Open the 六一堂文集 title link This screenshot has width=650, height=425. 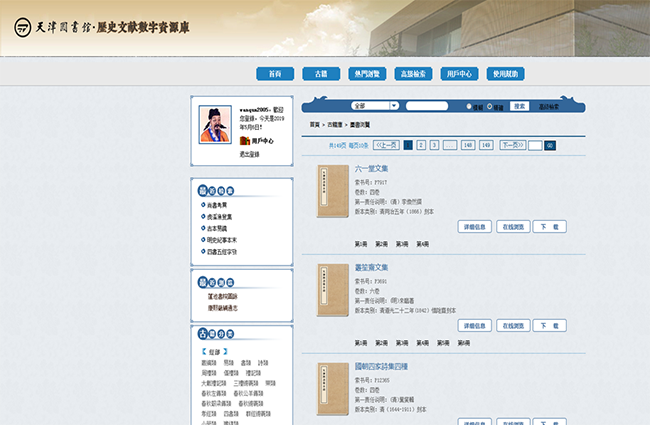(x=371, y=168)
